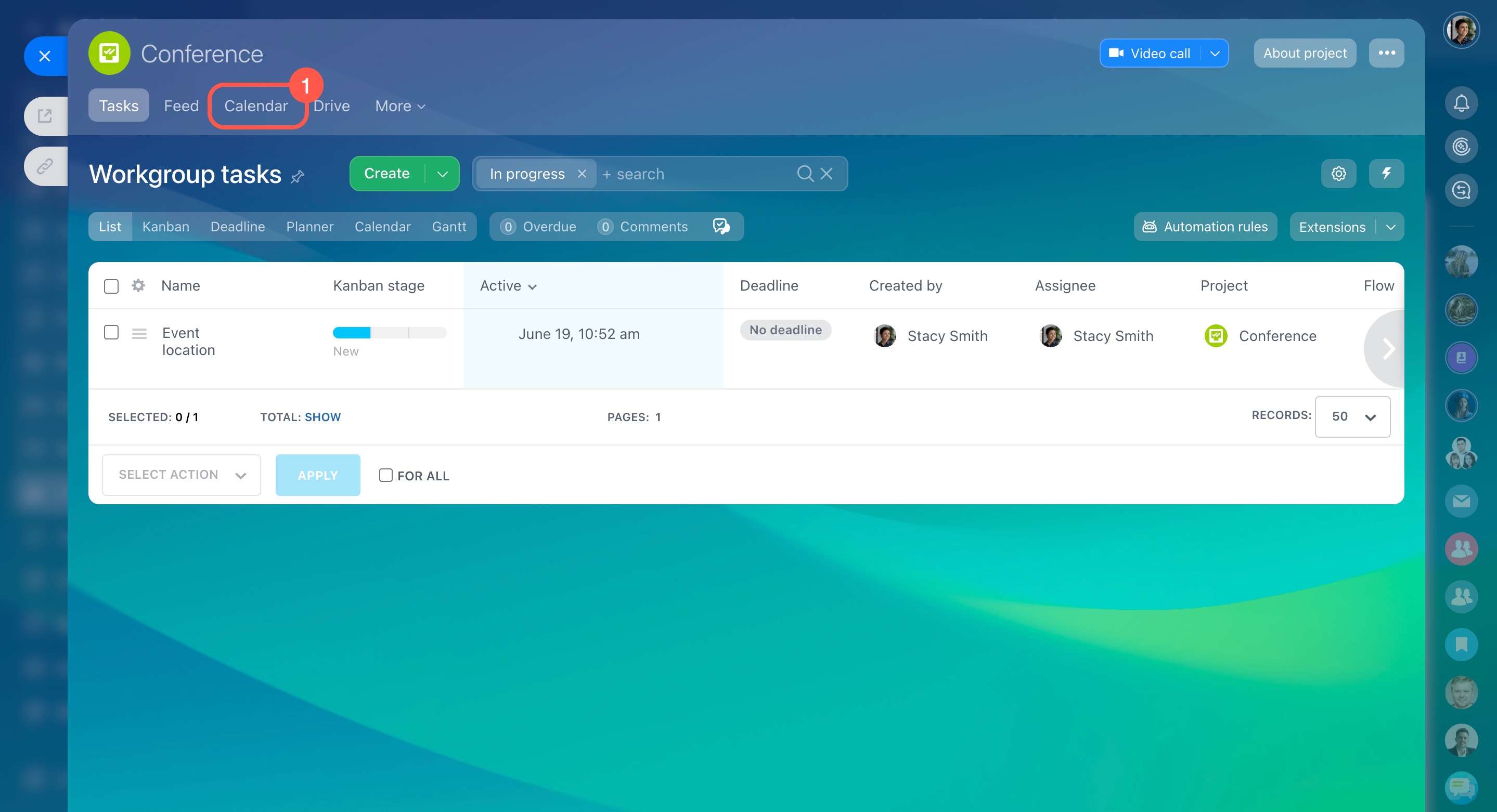Open the bookmark icon in right sidebar
Viewport: 1497px width, 812px height.
(1461, 644)
